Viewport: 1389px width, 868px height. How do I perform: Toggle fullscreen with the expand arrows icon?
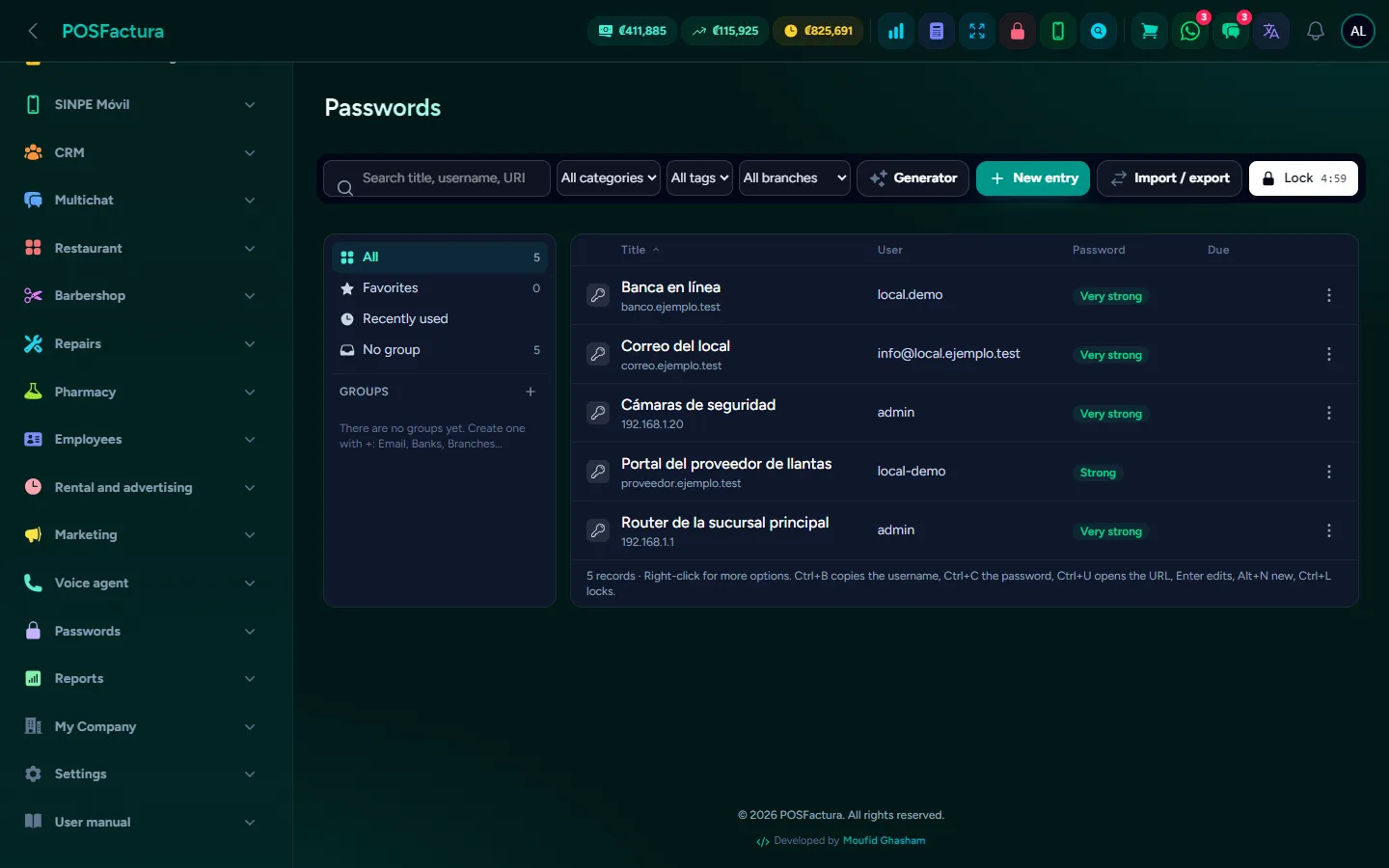point(977,31)
